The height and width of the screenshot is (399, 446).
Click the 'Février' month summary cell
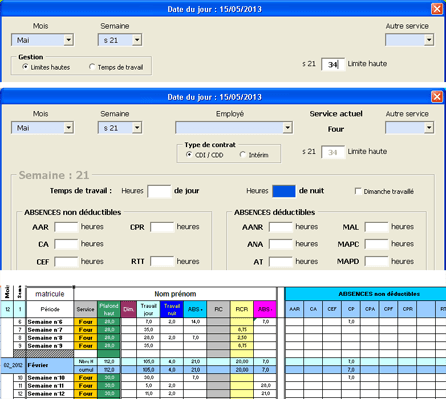[50, 365]
